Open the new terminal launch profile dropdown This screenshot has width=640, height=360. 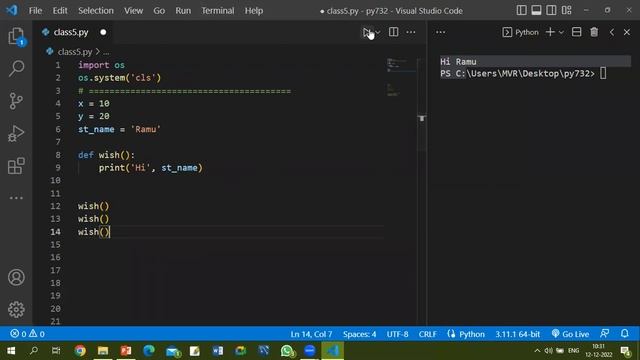561,32
